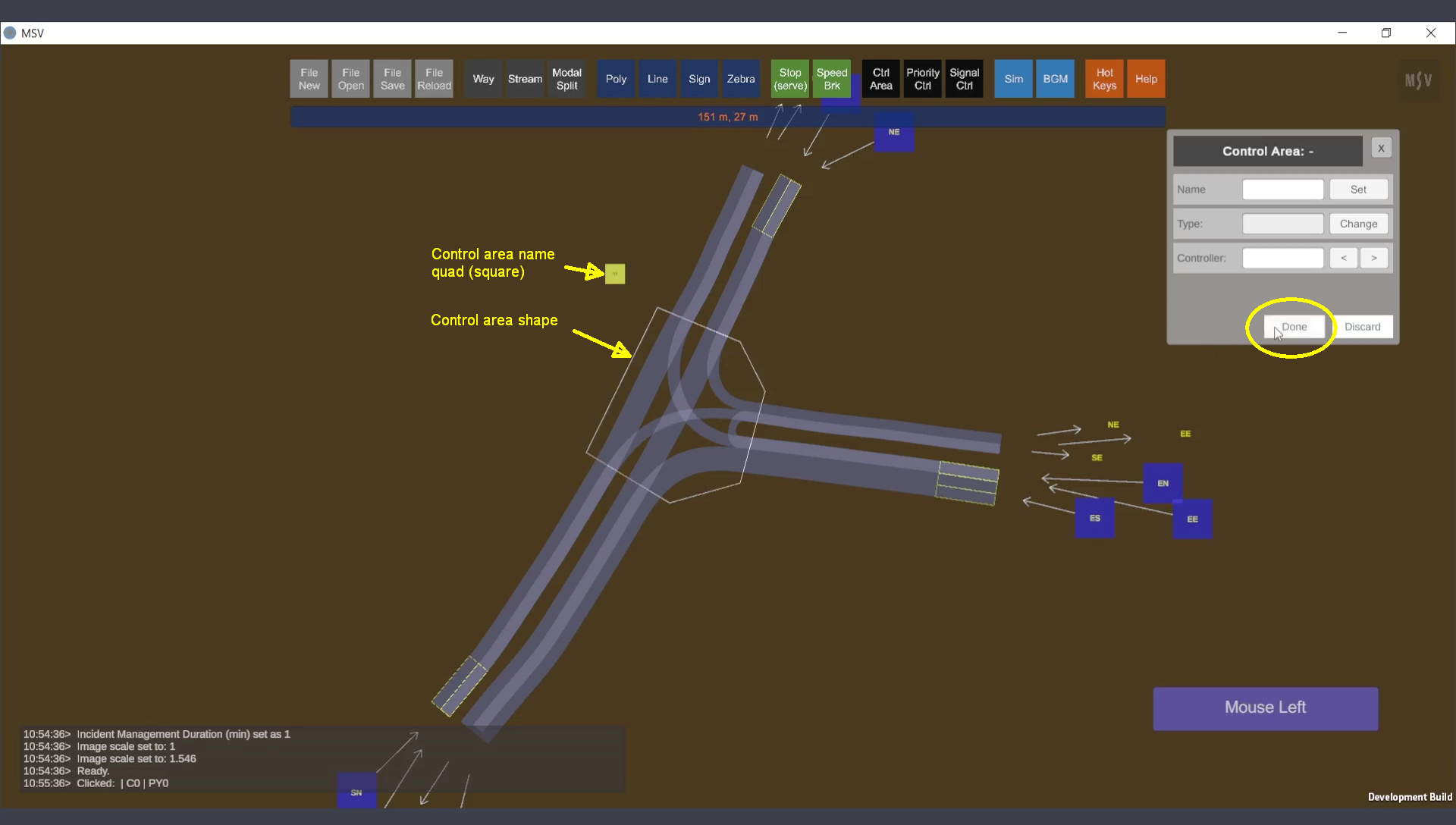Screen dimensions: 1456x825
Task: Discard the control area changes
Action: pos(1362,327)
